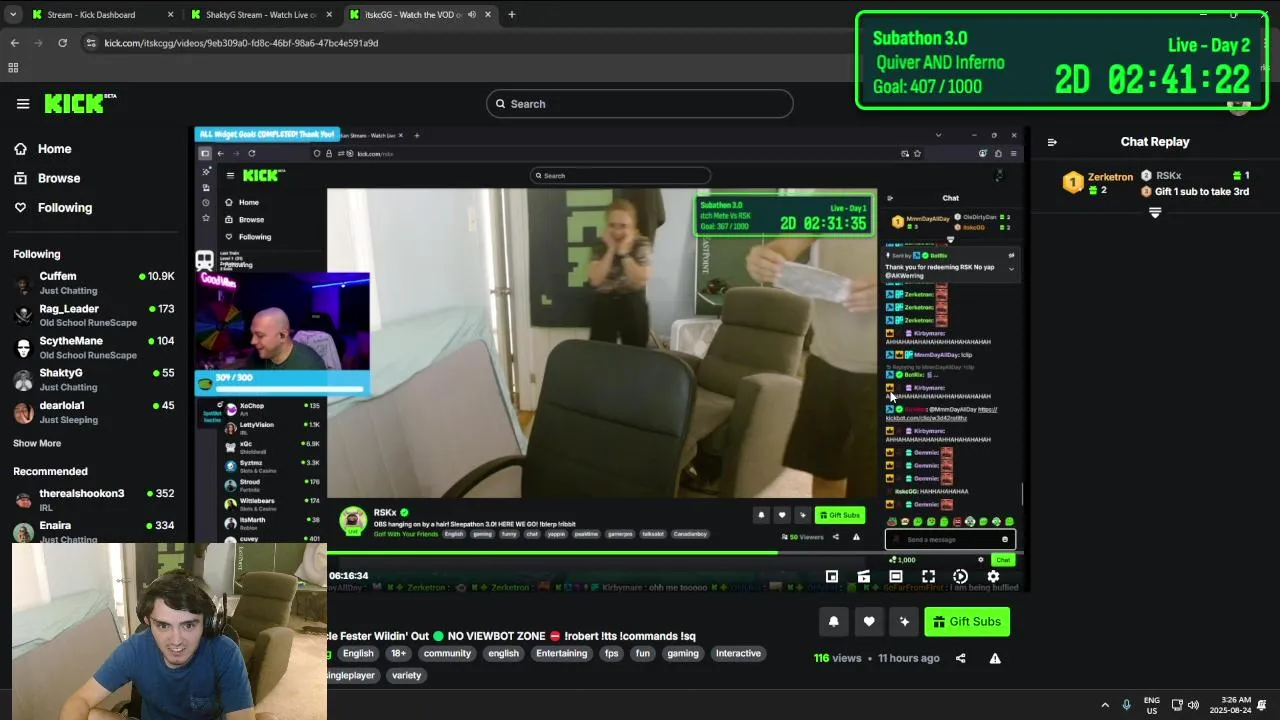Viewport: 1280px width, 720px height.
Task: Focus the Kick search field
Action: click(x=640, y=104)
